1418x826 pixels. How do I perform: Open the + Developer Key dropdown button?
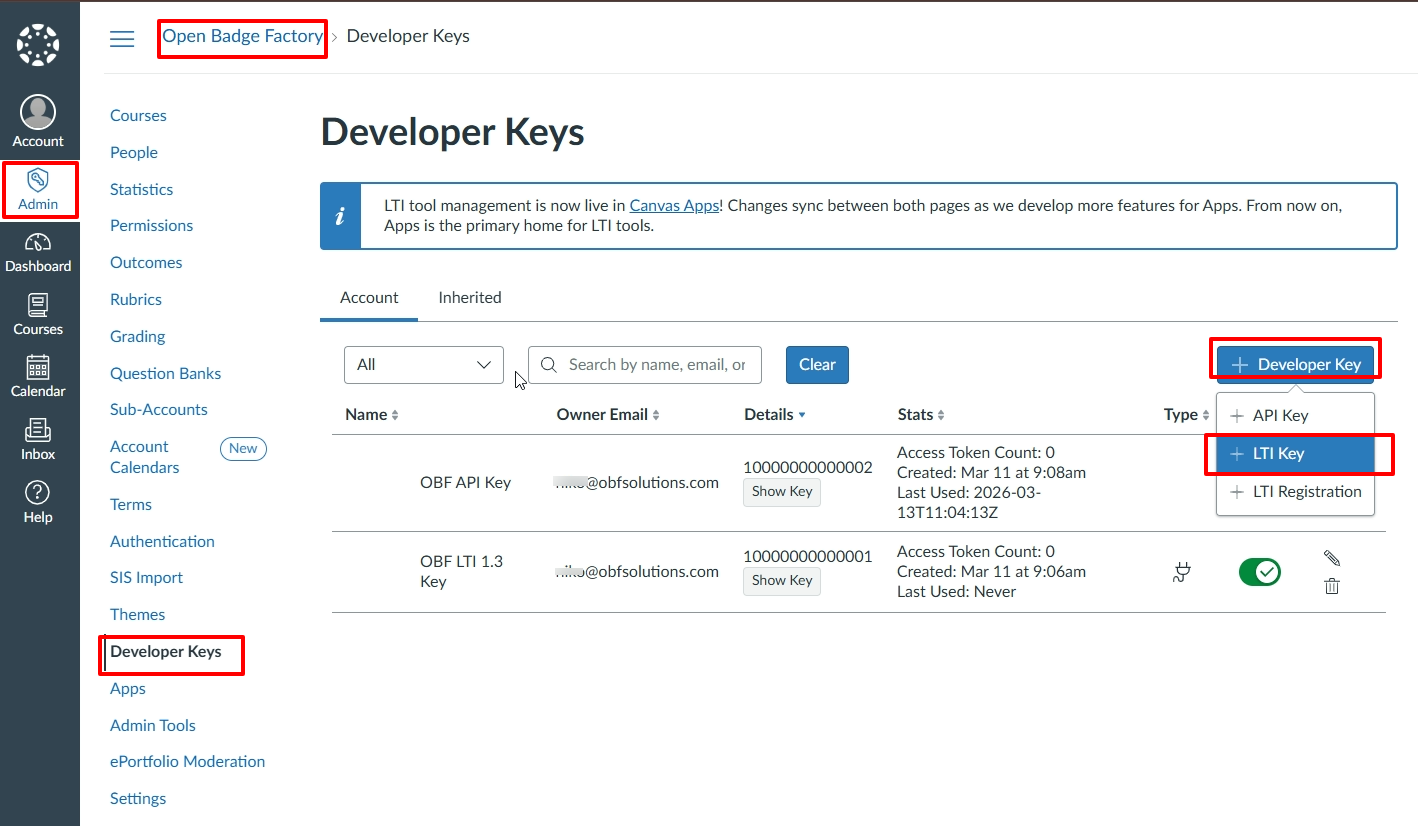(x=1295, y=365)
